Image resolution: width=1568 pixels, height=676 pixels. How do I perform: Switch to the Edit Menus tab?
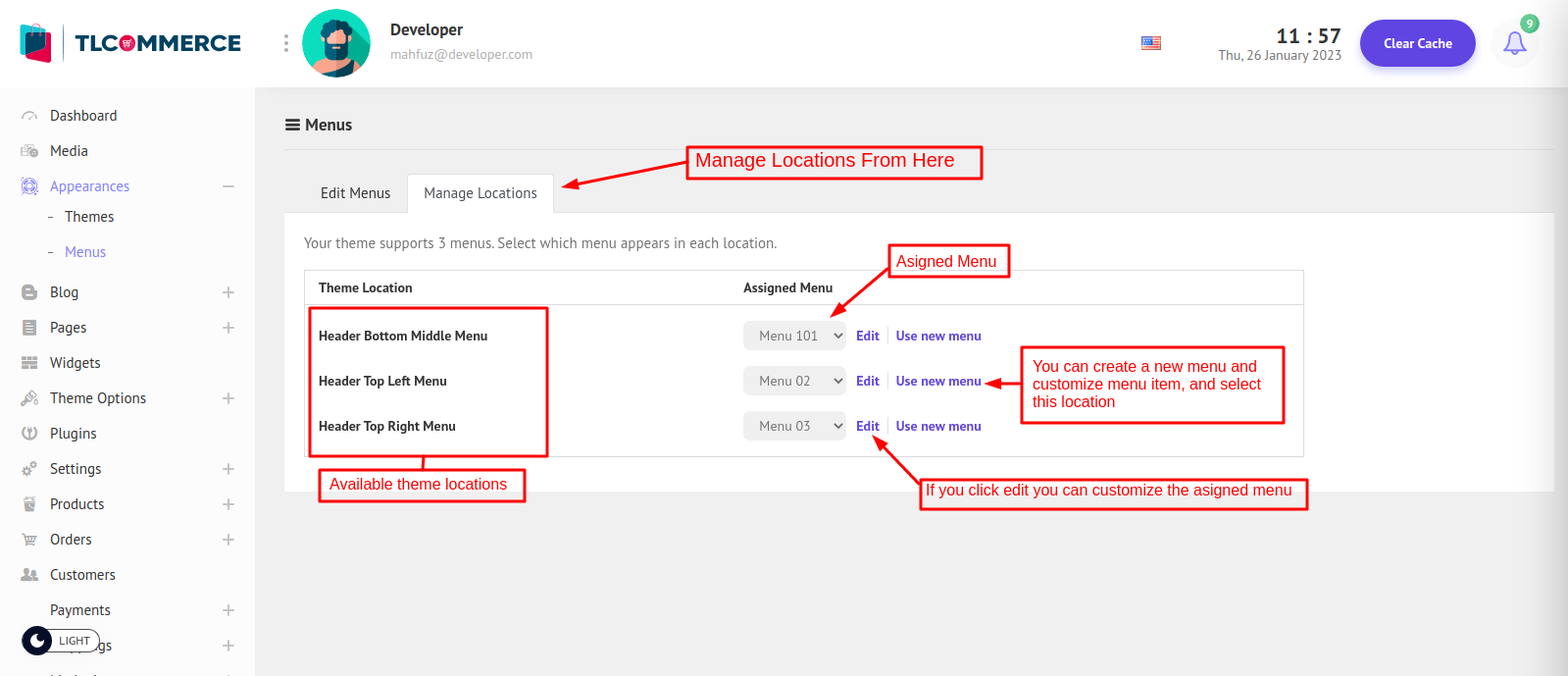click(x=355, y=193)
